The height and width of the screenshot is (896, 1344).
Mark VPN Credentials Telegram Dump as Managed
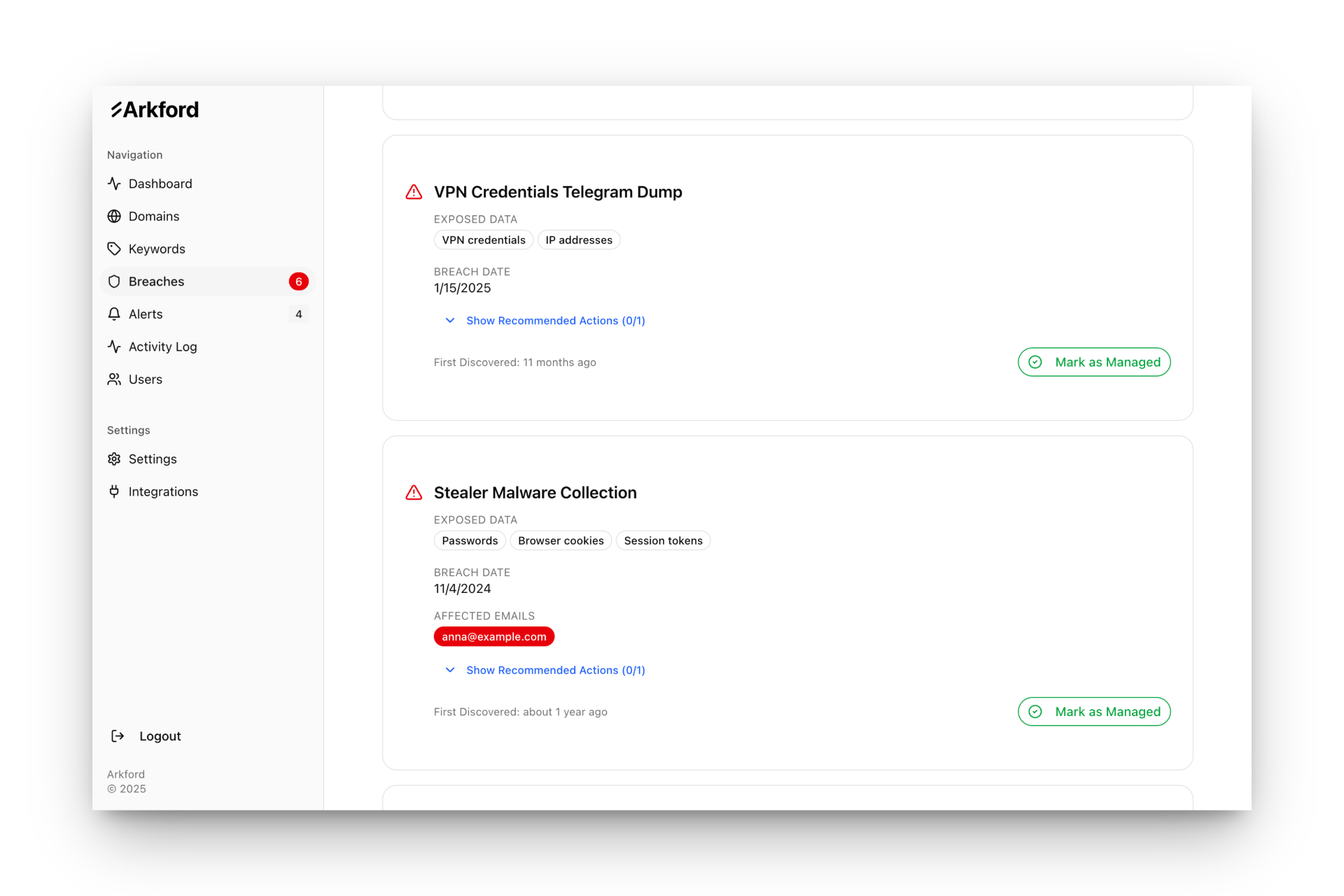tap(1093, 362)
